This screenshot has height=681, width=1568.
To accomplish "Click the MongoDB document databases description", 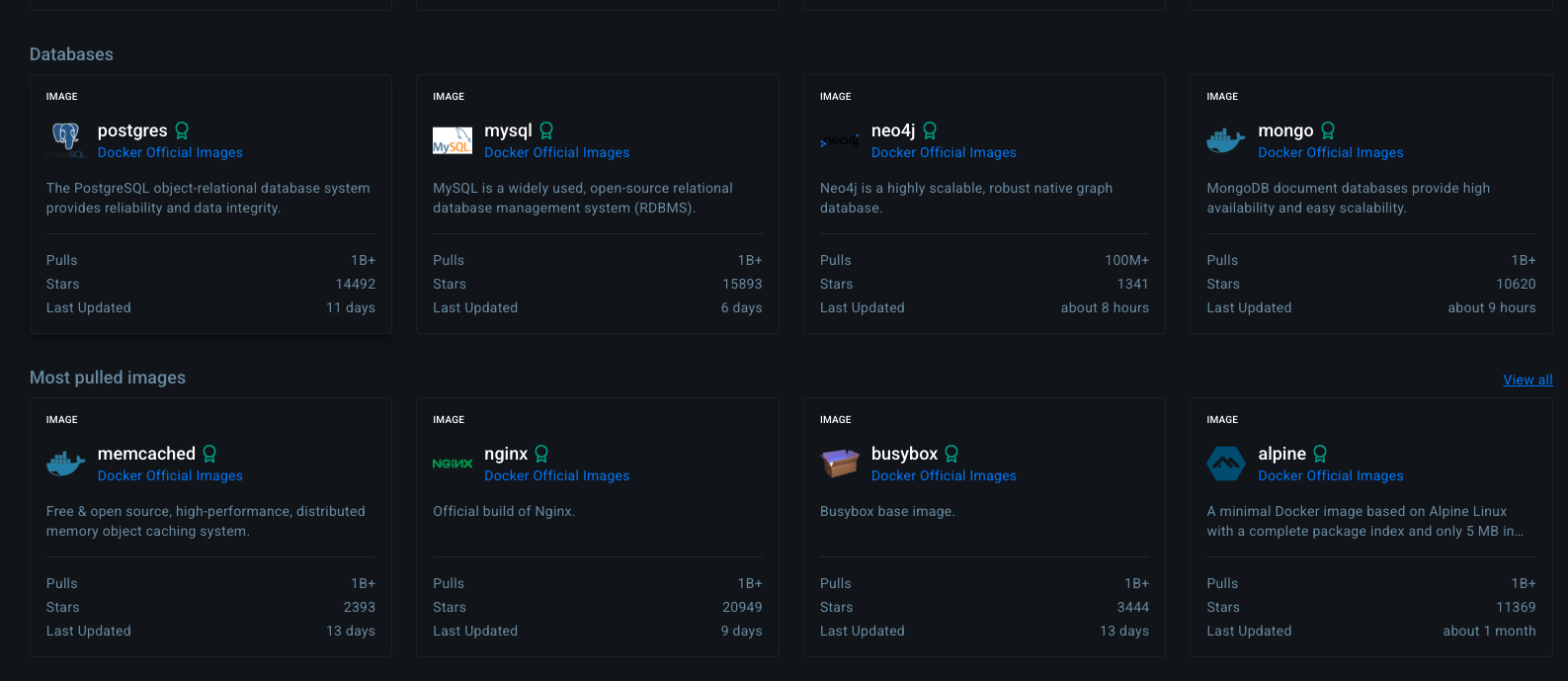I will pos(1349,198).
